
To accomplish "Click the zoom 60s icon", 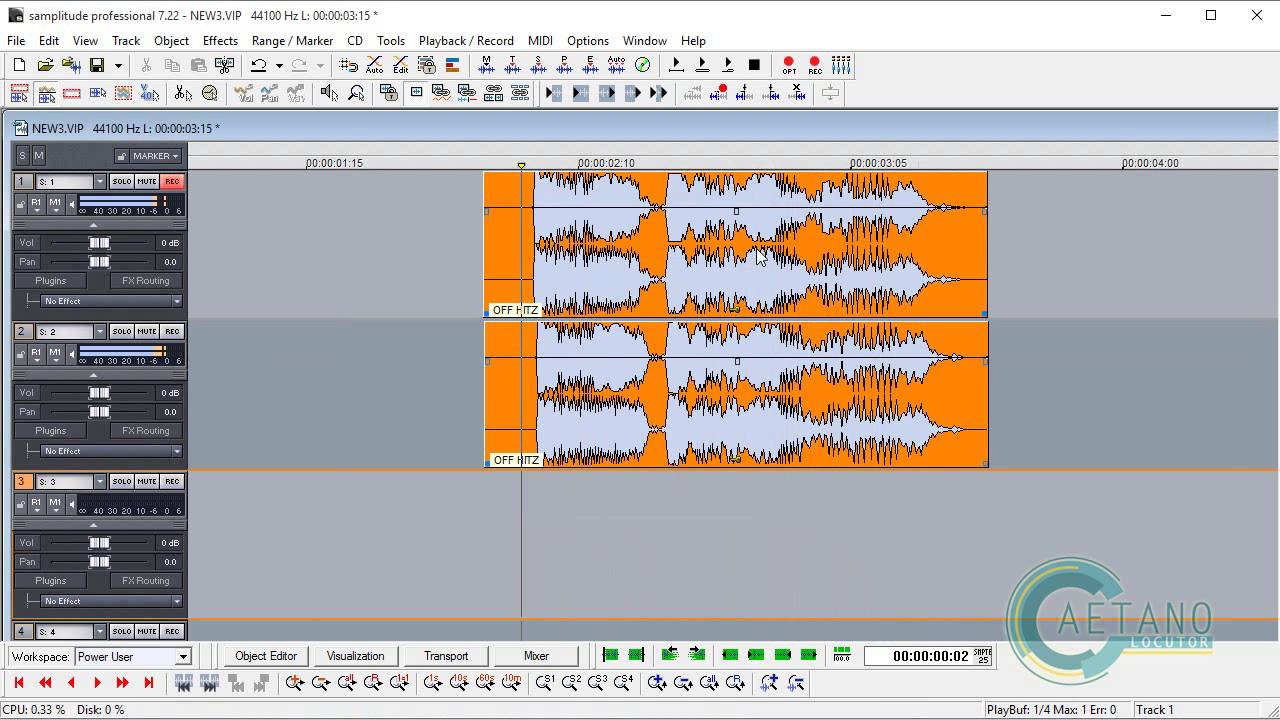I will (484, 683).
